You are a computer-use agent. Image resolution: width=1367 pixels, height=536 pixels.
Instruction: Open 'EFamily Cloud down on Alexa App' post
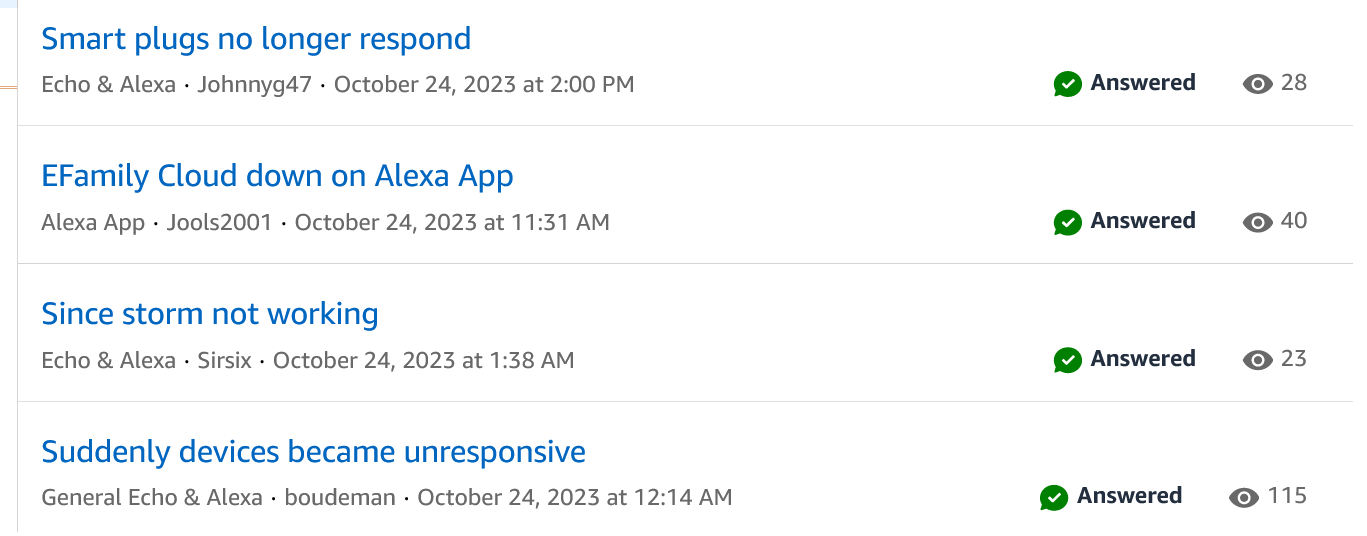click(277, 177)
